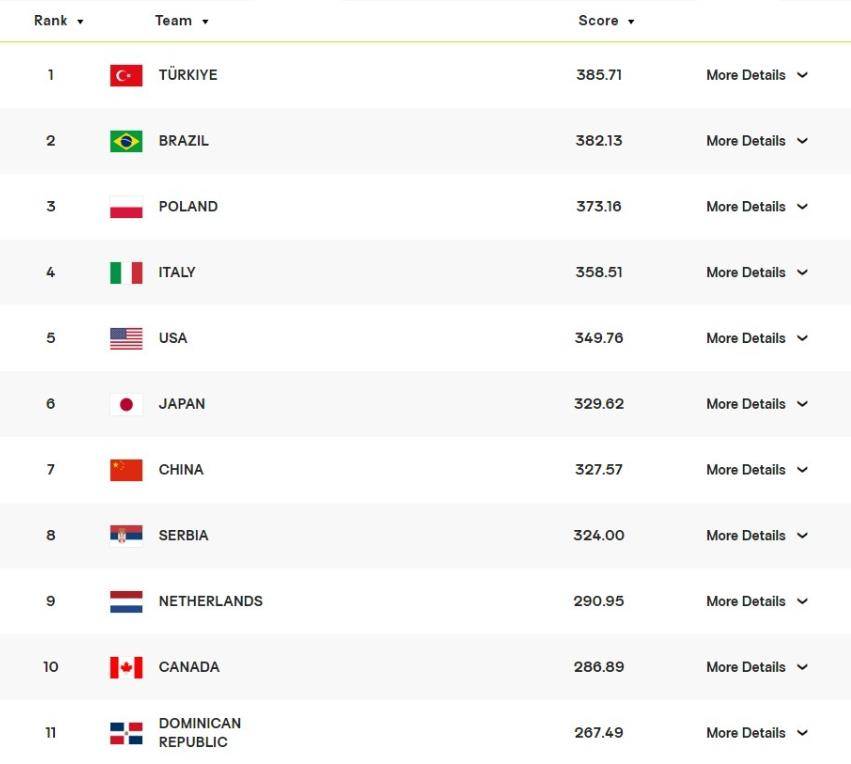The image size is (851, 764).
Task: Click the Dominican Republic flag icon
Action: coord(126,733)
